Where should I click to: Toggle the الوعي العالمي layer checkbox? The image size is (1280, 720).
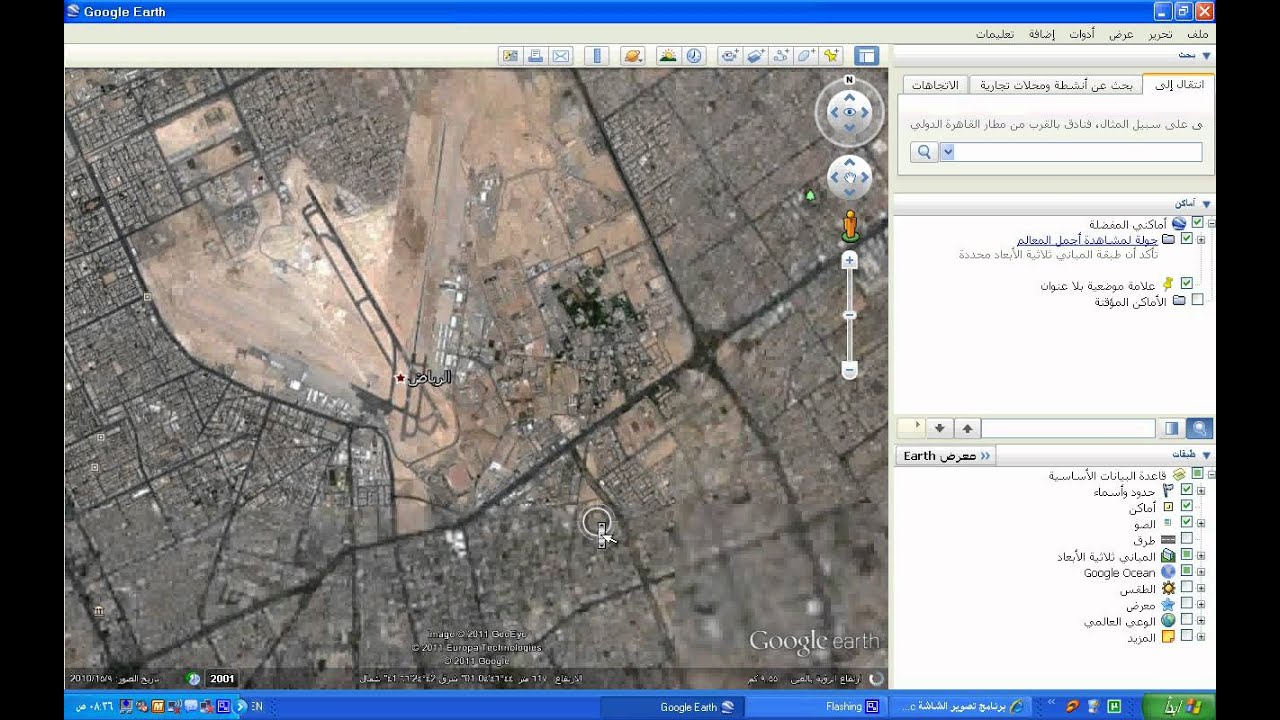click(1186, 620)
